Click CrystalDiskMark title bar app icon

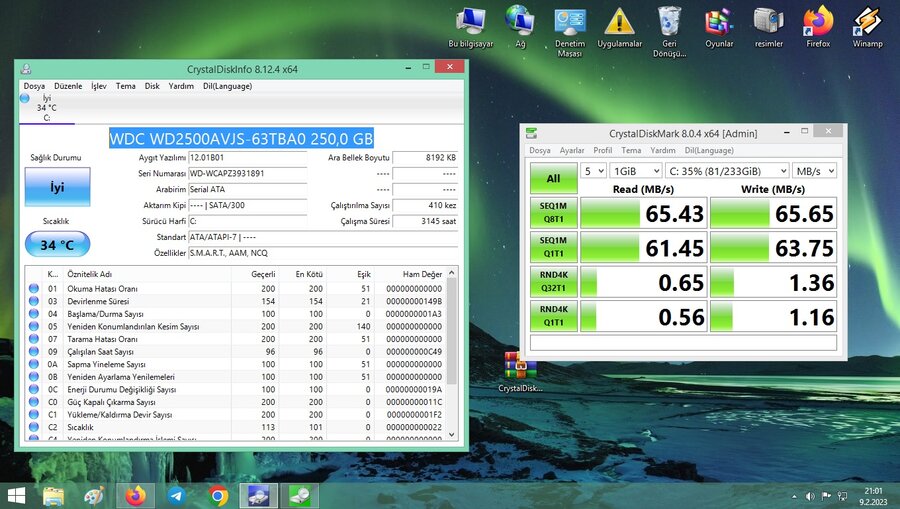(x=532, y=133)
